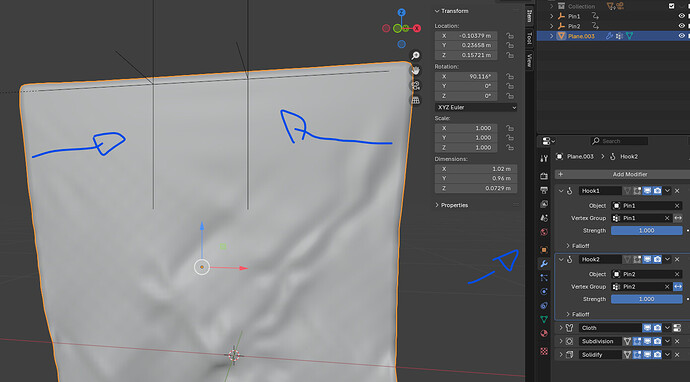The width and height of the screenshot is (690, 382).
Task: Toggle Subdivision modifier edit mode display
Action: tap(637, 342)
